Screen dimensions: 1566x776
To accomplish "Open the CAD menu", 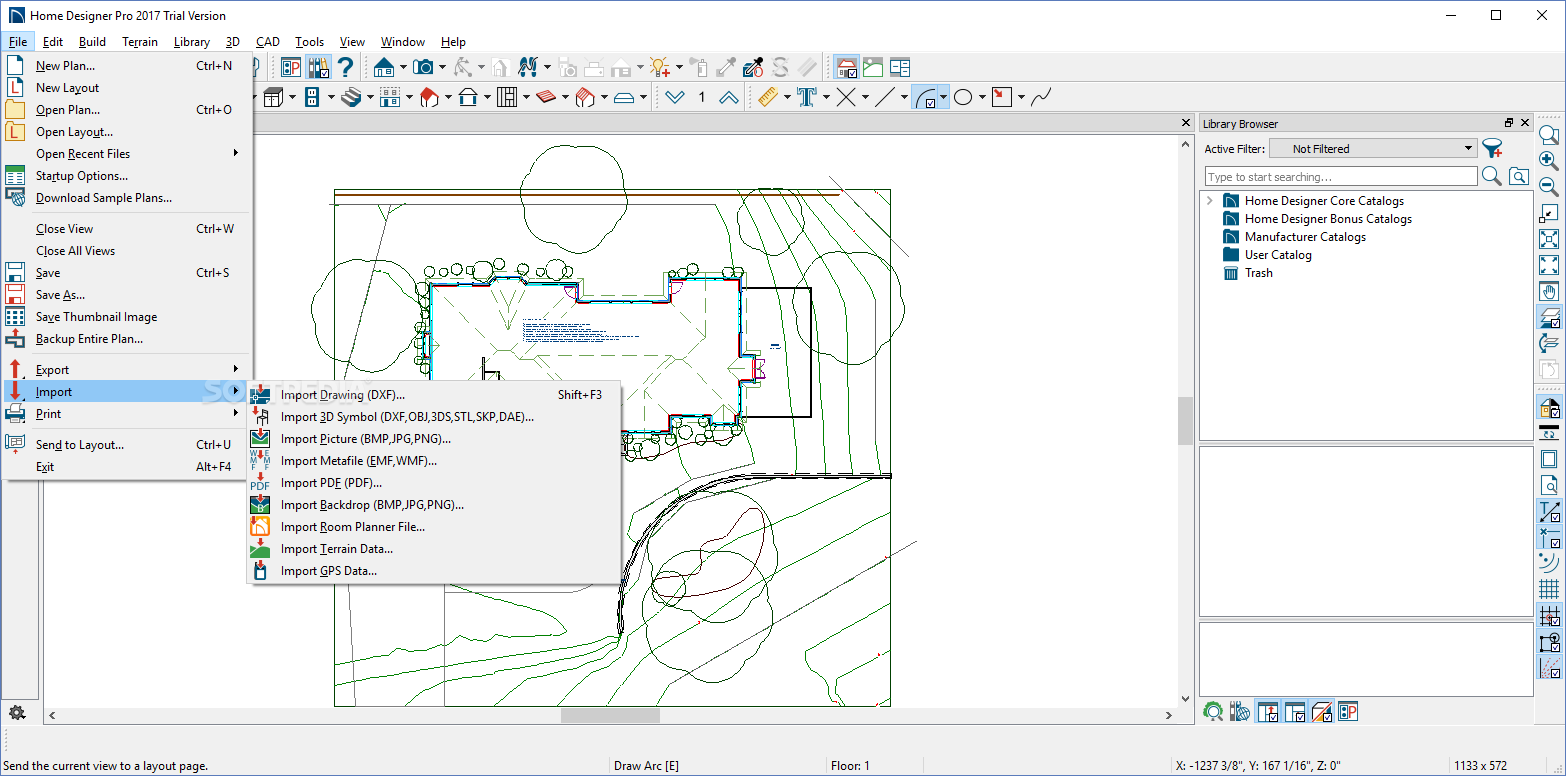I will click(267, 42).
